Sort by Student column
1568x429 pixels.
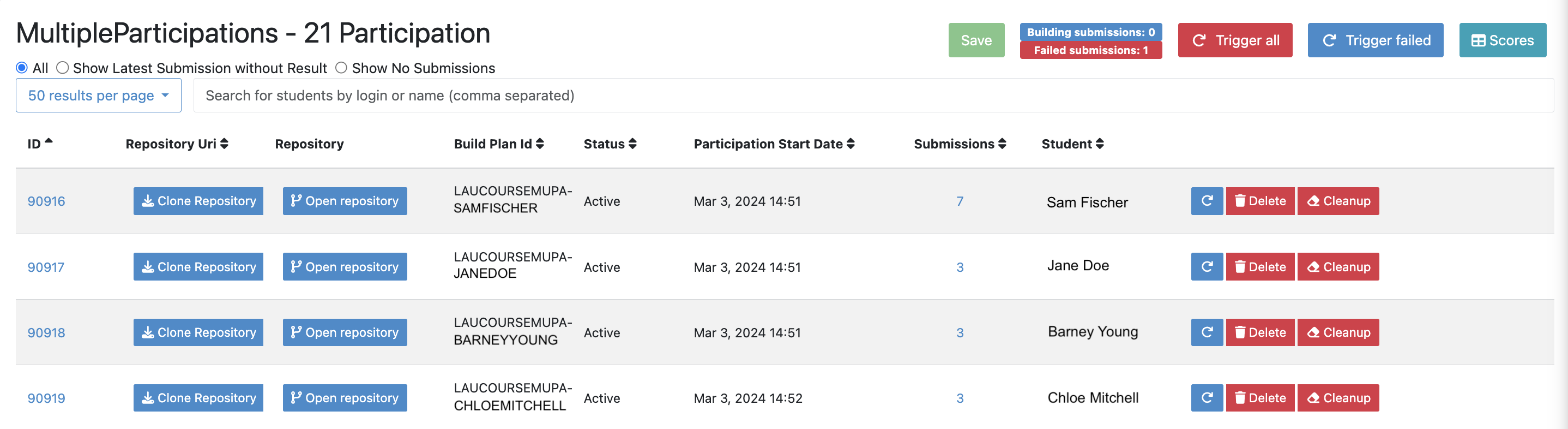coord(1072,143)
